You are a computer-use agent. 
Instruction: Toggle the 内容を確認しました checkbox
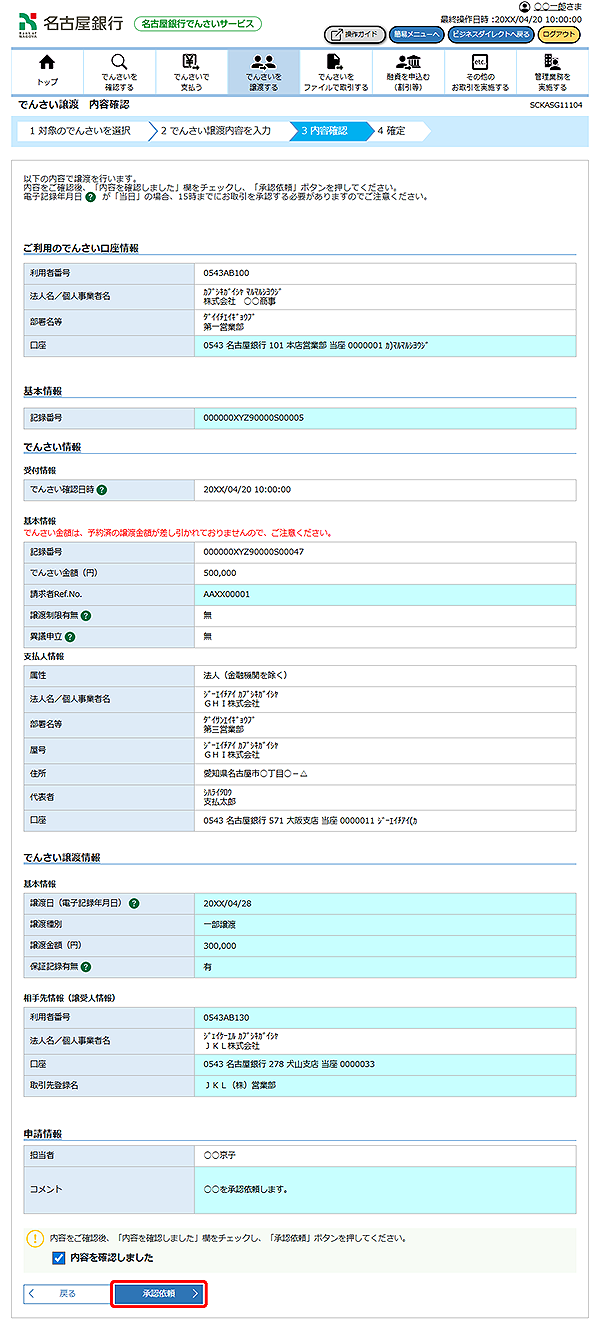click(59, 1258)
